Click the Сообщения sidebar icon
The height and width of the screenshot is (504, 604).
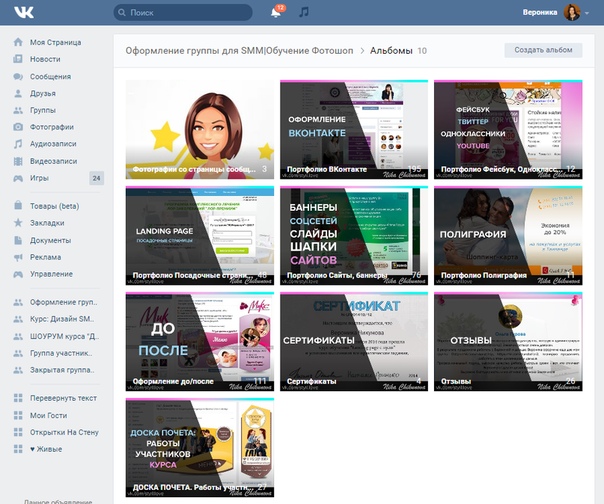tap(17, 76)
